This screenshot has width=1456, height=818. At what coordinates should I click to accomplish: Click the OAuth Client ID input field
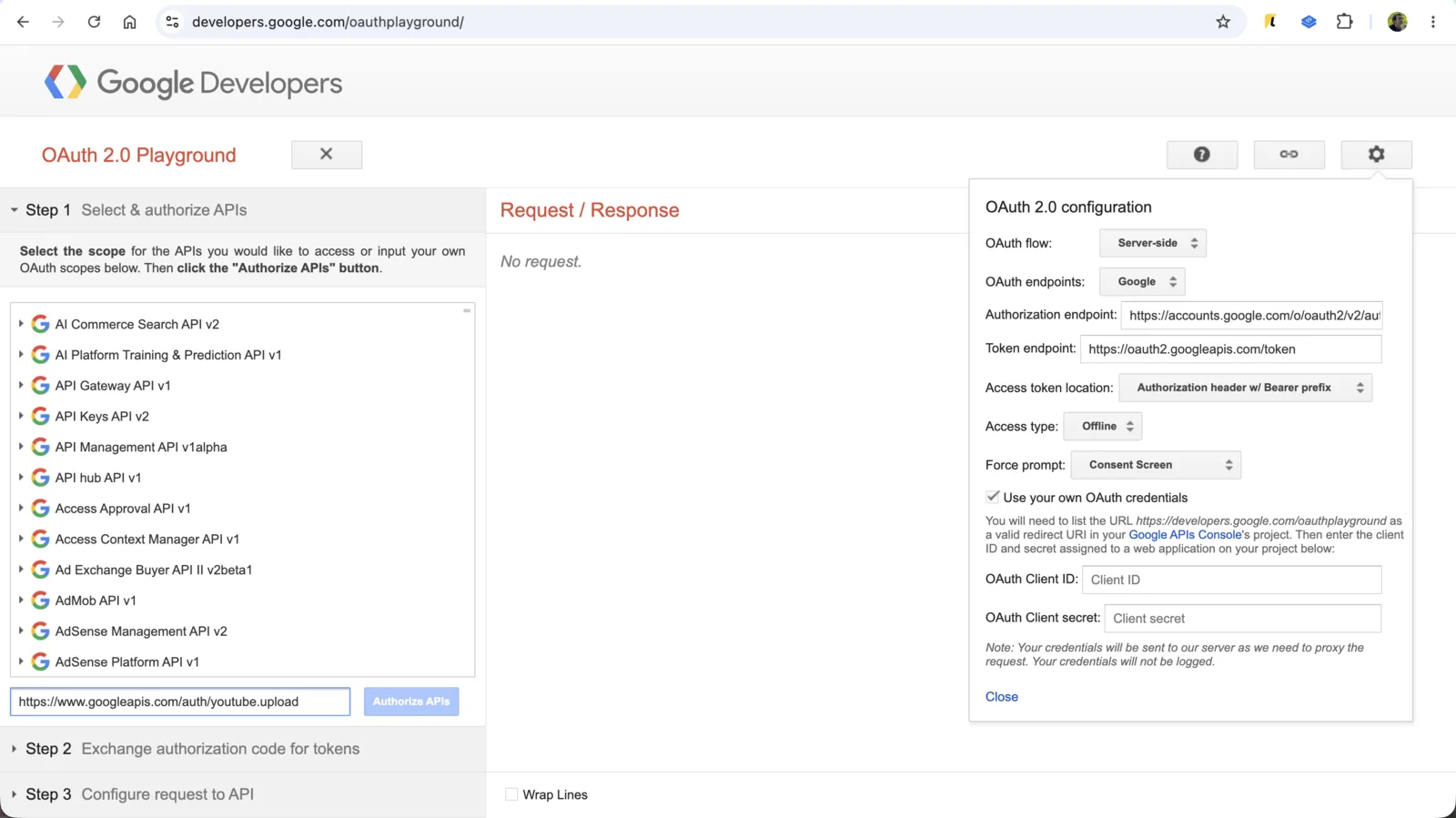(1231, 580)
